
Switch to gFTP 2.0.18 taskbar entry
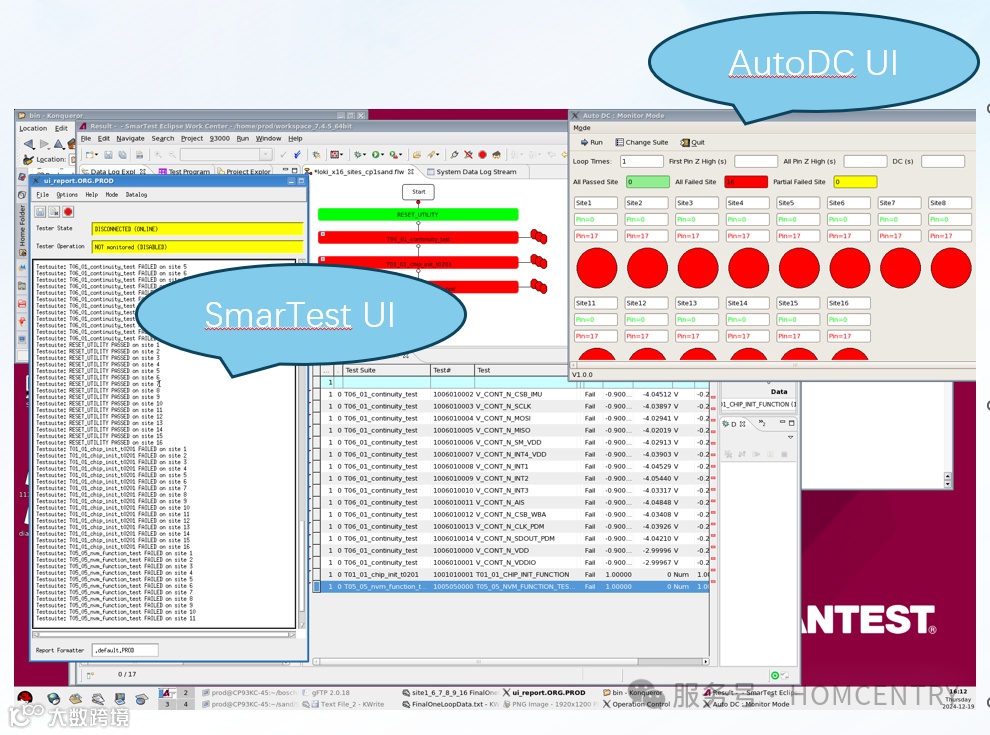[x=326, y=693]
